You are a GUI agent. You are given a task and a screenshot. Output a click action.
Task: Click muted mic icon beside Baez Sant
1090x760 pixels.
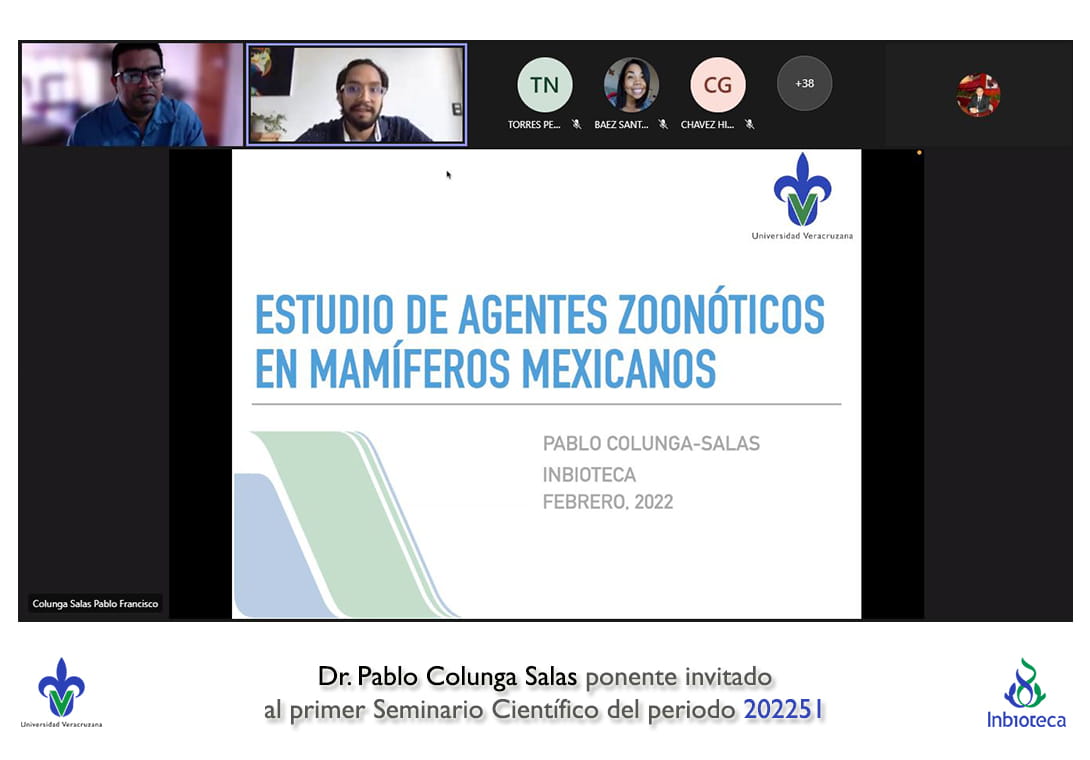click(662, 125)
